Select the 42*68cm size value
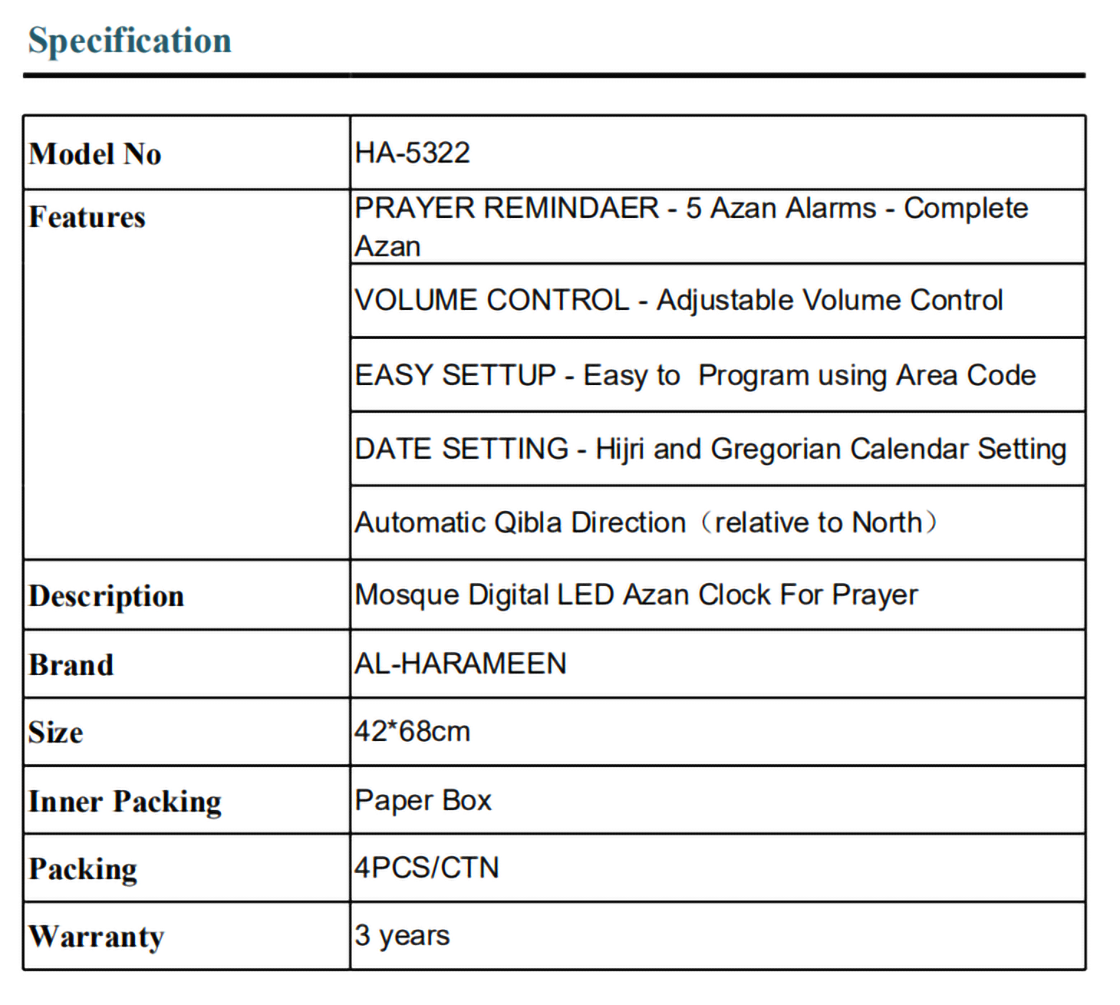 click(412, 731)
